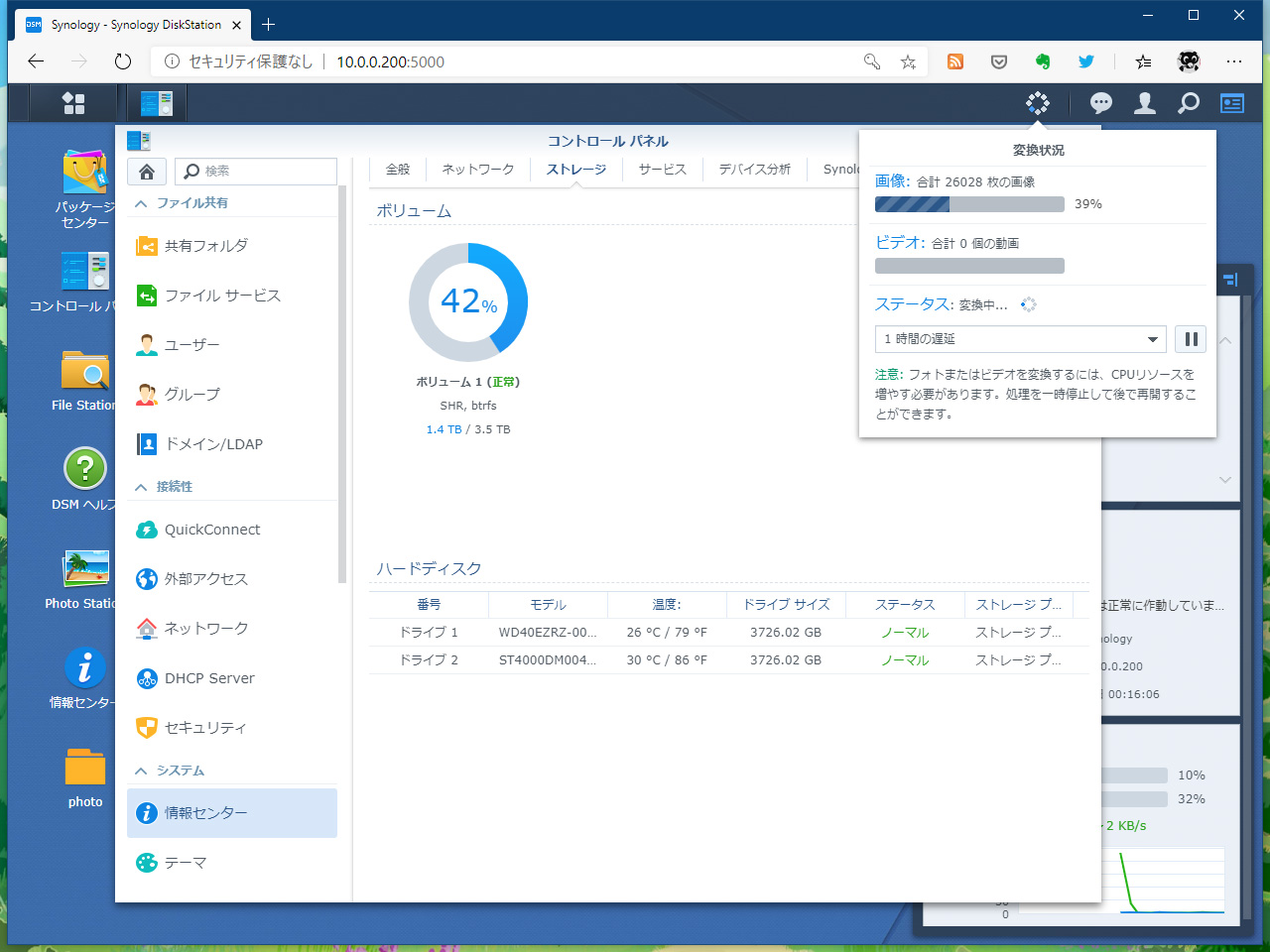Open ネットワーク in the sidebar
The image size is (1270, 952).
[x=232, y=629]
